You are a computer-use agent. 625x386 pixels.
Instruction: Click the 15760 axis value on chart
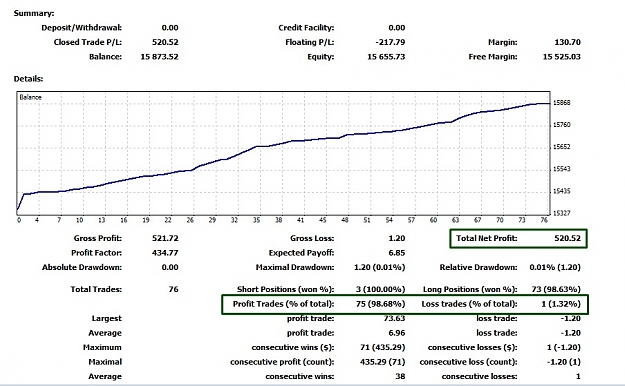[562, 125]
